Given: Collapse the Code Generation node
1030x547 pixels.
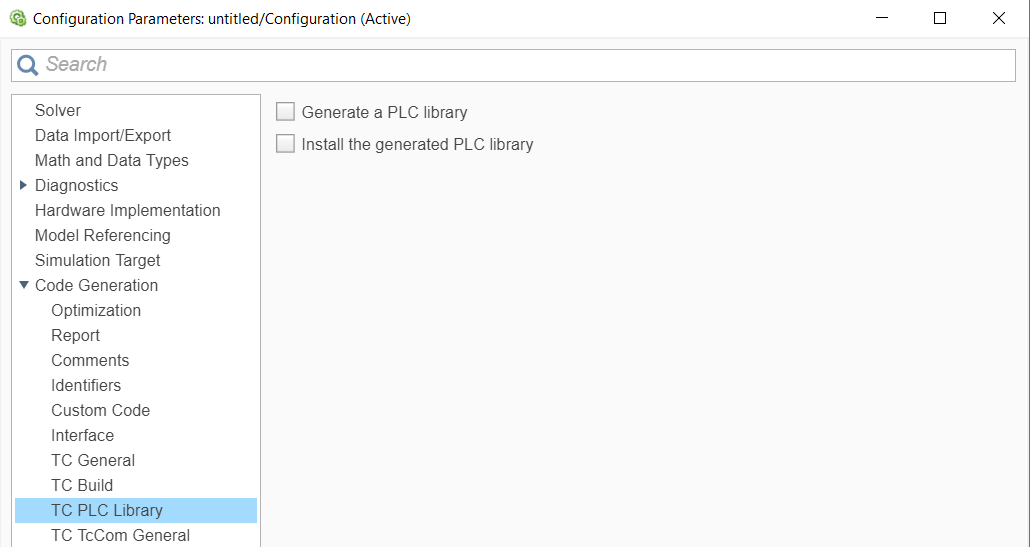Looking at the screenshot, I should pos(24,285).
